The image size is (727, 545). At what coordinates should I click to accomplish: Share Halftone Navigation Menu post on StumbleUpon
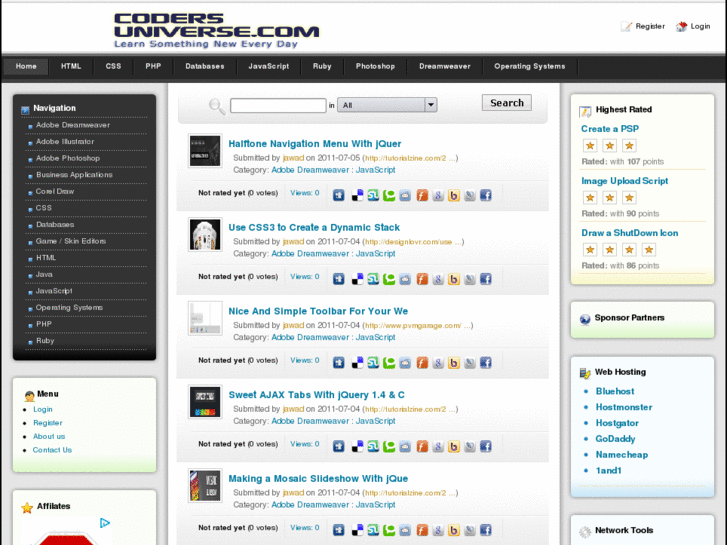pyautogui.click(x=373, y=195)
